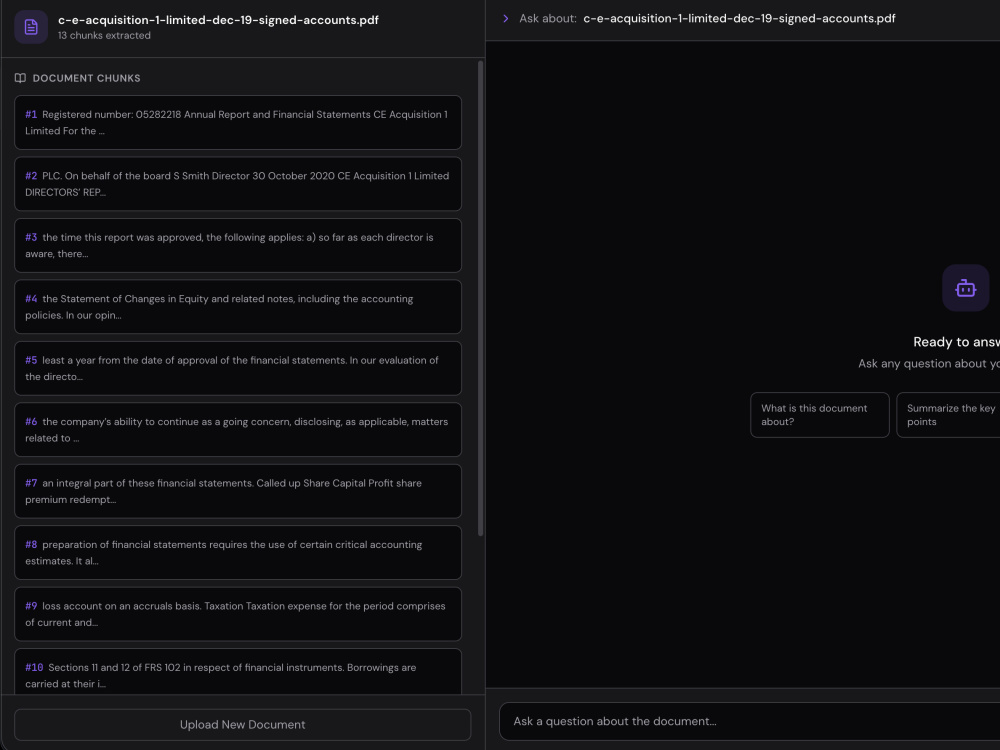Click the 'Ask about:' label
1000x750 pixels.
tap(548, 18)
